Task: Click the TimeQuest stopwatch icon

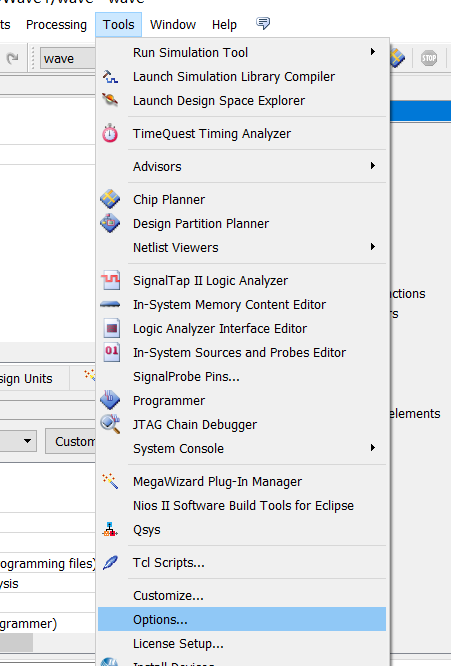Action: pyautogui.click(x=110, y=133)
